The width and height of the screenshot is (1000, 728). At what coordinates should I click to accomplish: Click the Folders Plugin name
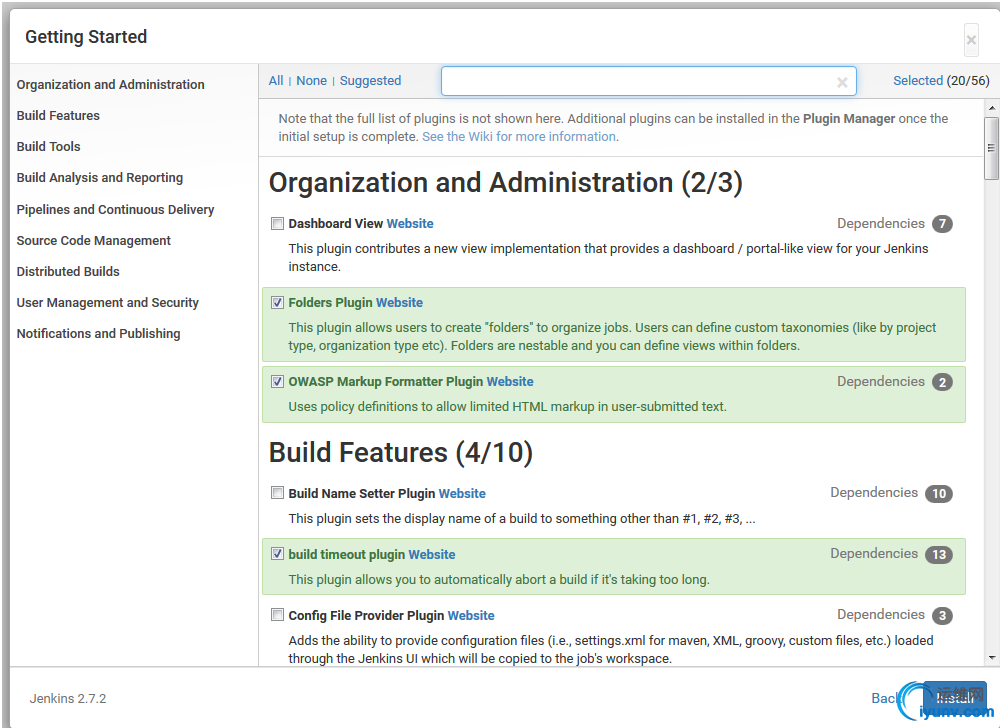[330, 303]
